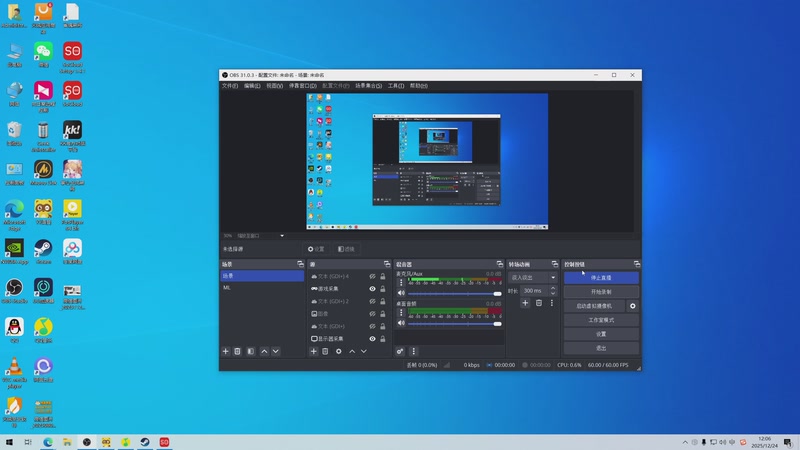The width and height of the screenshot is (800, 450).
Task: Open Windows Start menu
Action: [9, 442]
